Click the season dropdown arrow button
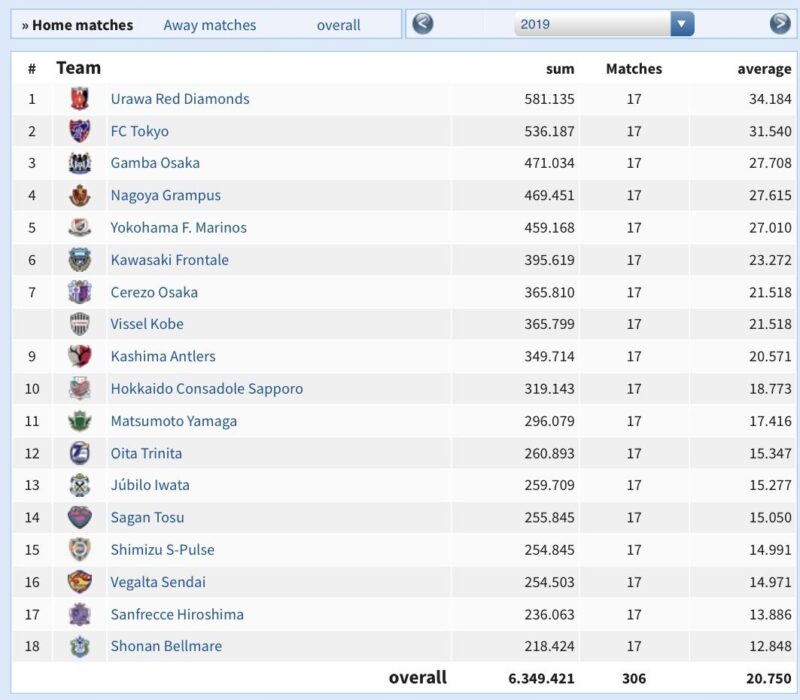Image resolution: width=800 pixels, height=700 pixels. click(x=682, y=24)
